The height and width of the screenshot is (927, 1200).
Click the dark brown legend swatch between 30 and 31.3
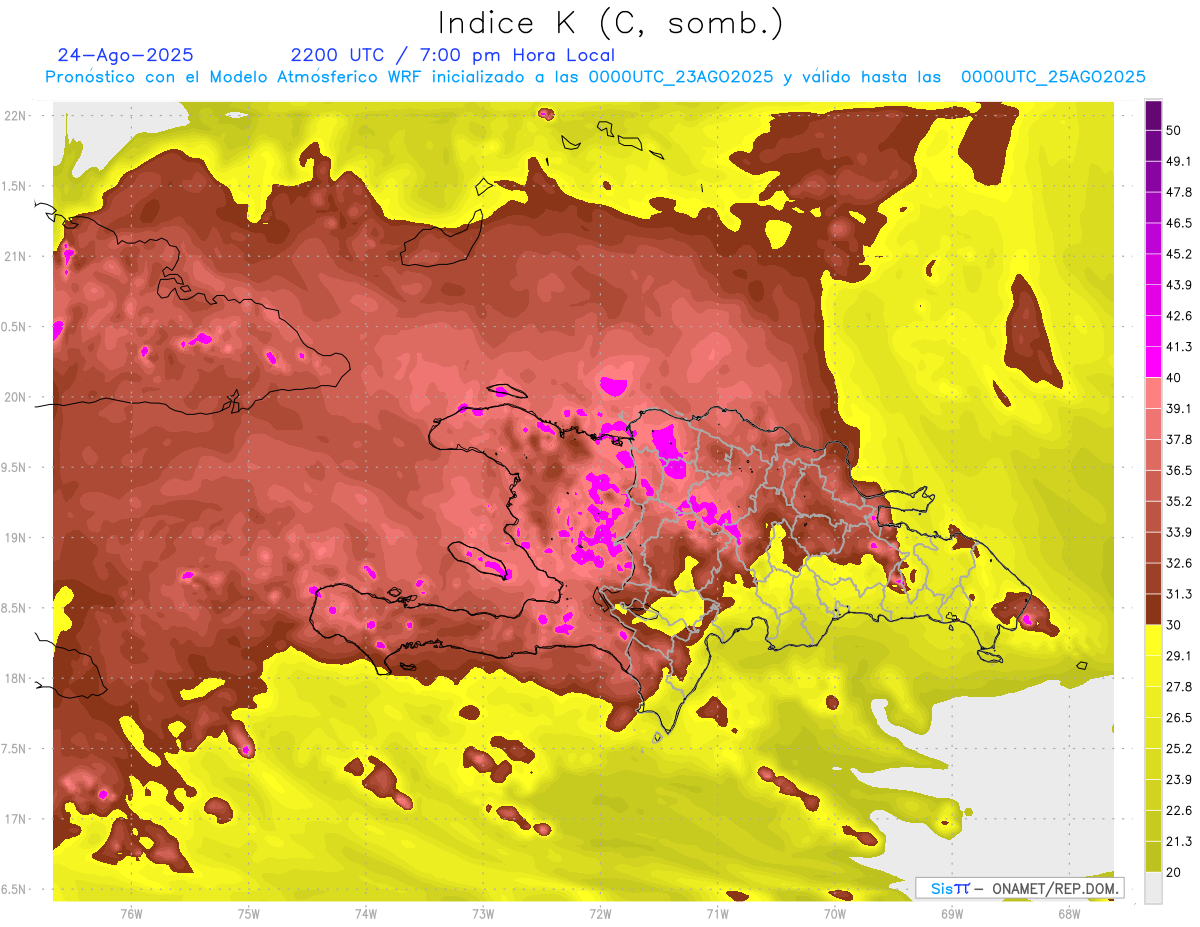tap(1153, 609)
